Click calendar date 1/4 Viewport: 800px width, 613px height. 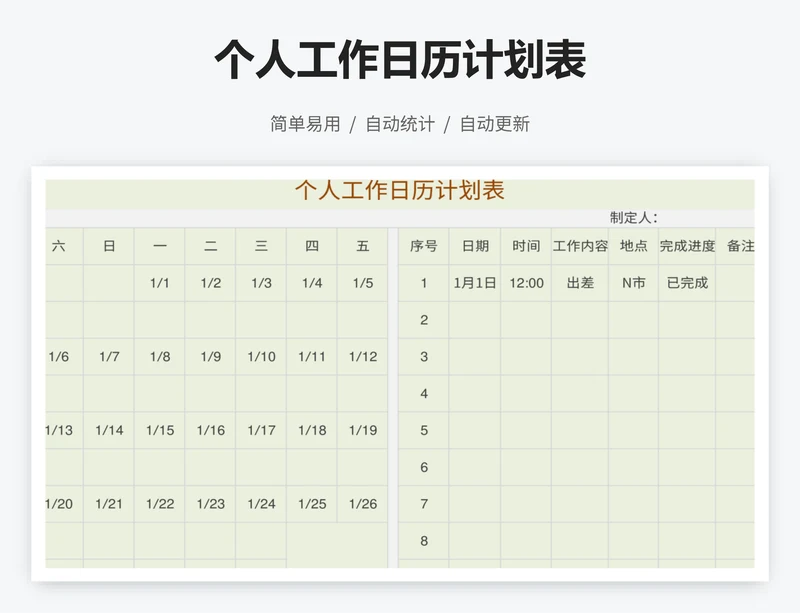312,283
